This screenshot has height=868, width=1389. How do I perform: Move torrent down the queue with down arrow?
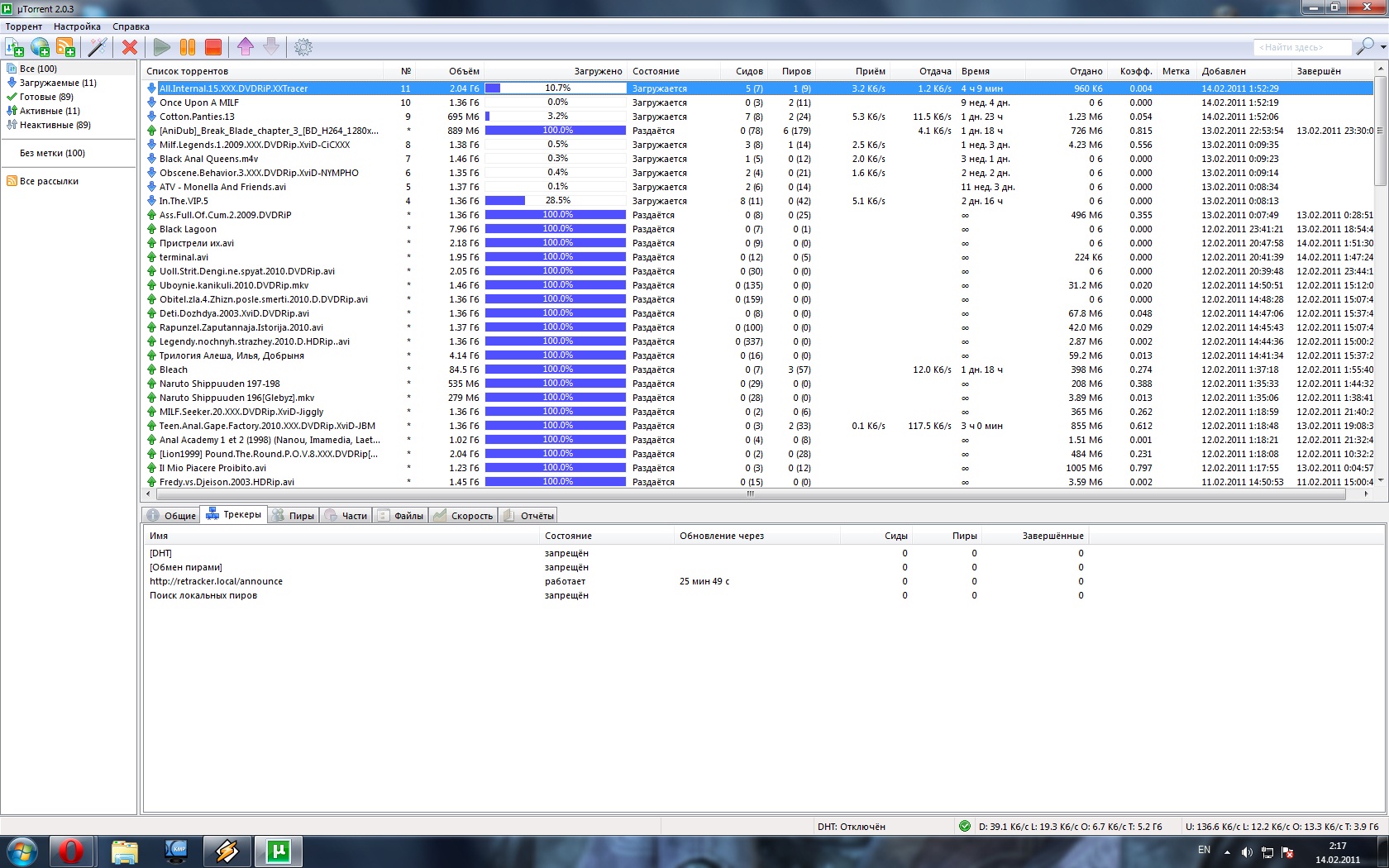[271, 47]
